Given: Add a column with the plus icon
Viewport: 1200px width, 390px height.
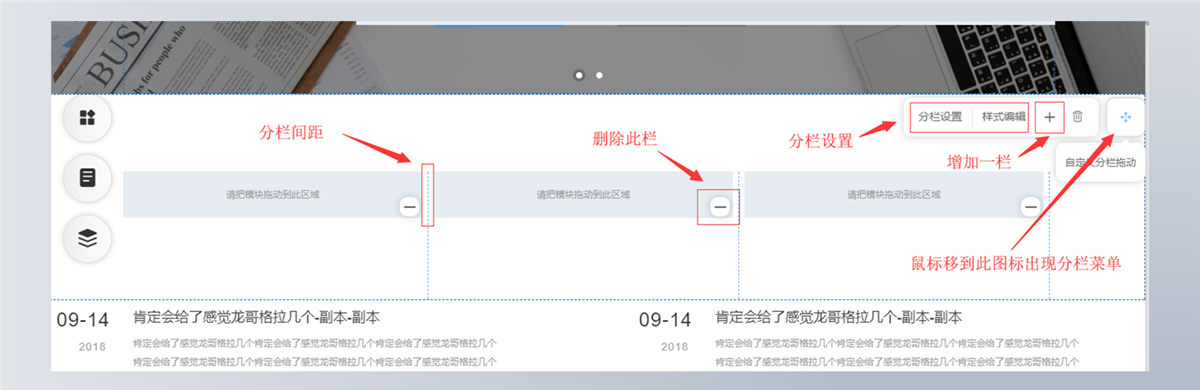Looking at the screenshot, I should point(1049,117).
